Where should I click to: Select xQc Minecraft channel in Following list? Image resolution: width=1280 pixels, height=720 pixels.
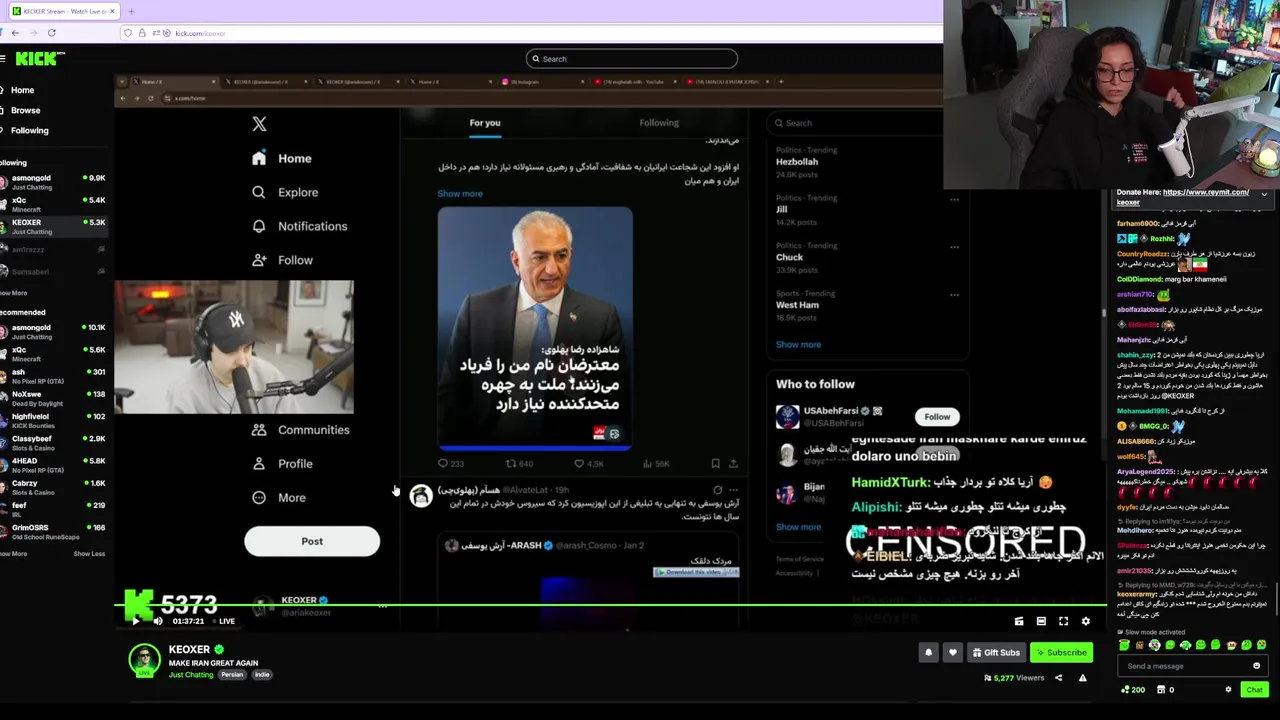point(53,204)
